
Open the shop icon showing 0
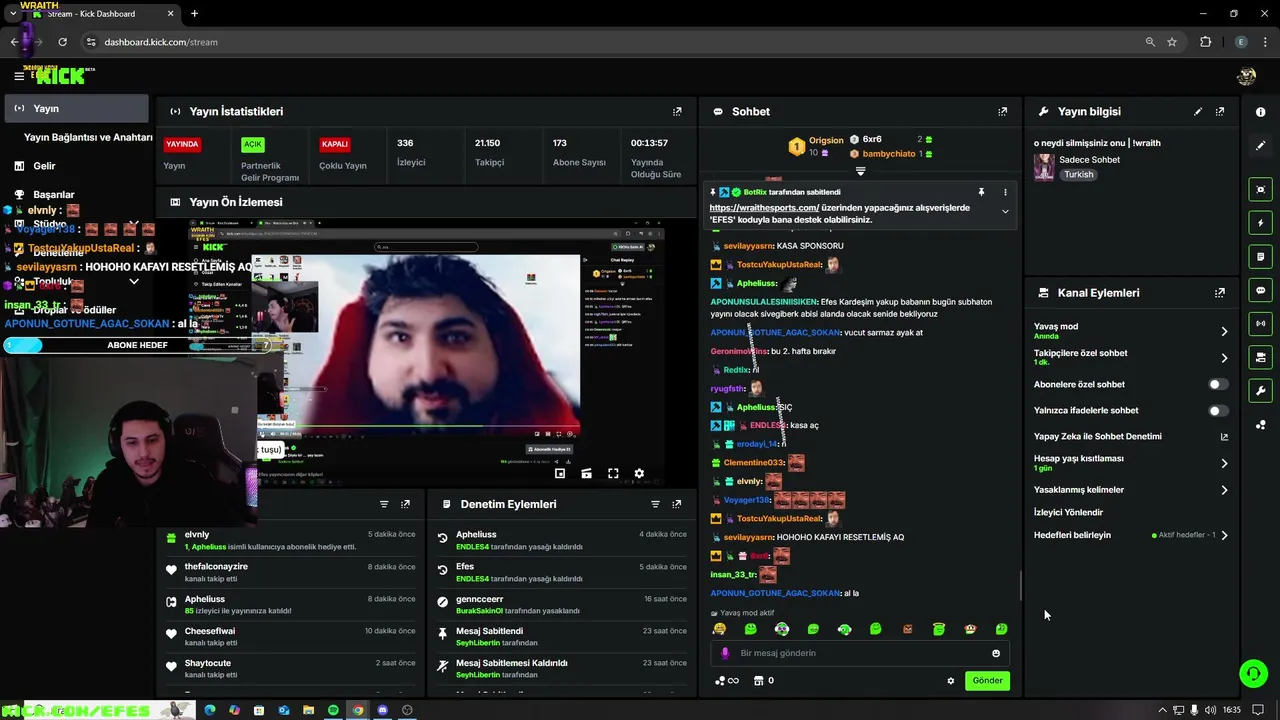click(x=763, y=681)
